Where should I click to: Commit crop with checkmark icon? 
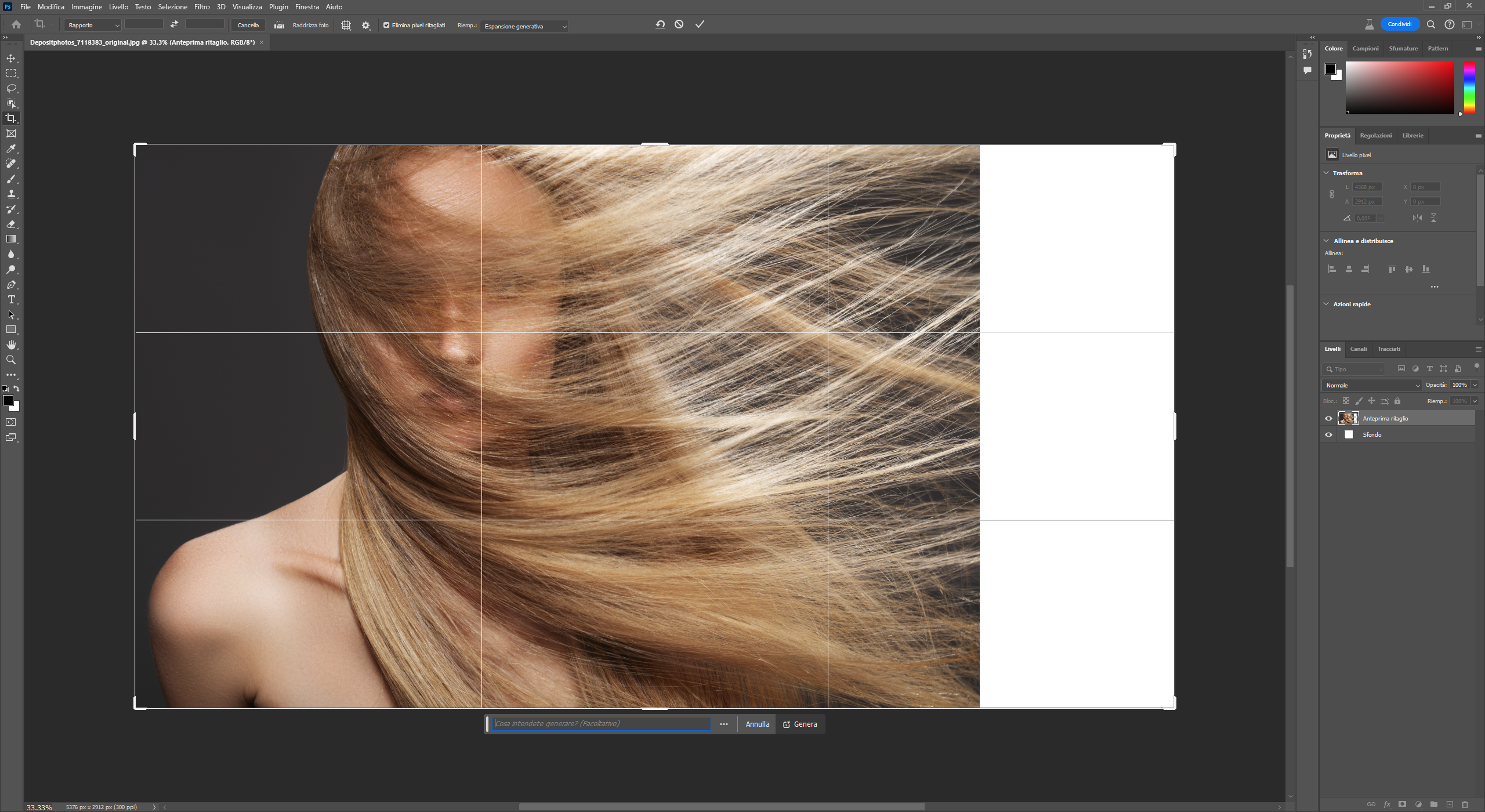pyautogui.click(x=700, y=24)
